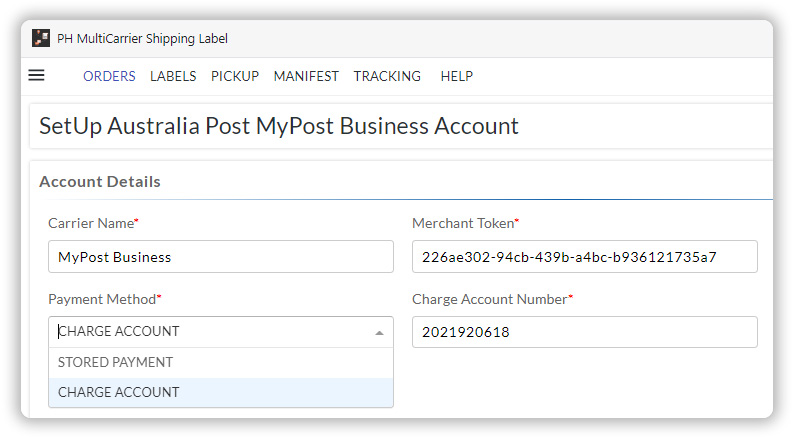
Task: Open the MANIFEST tab
Action: click(306, 76)
